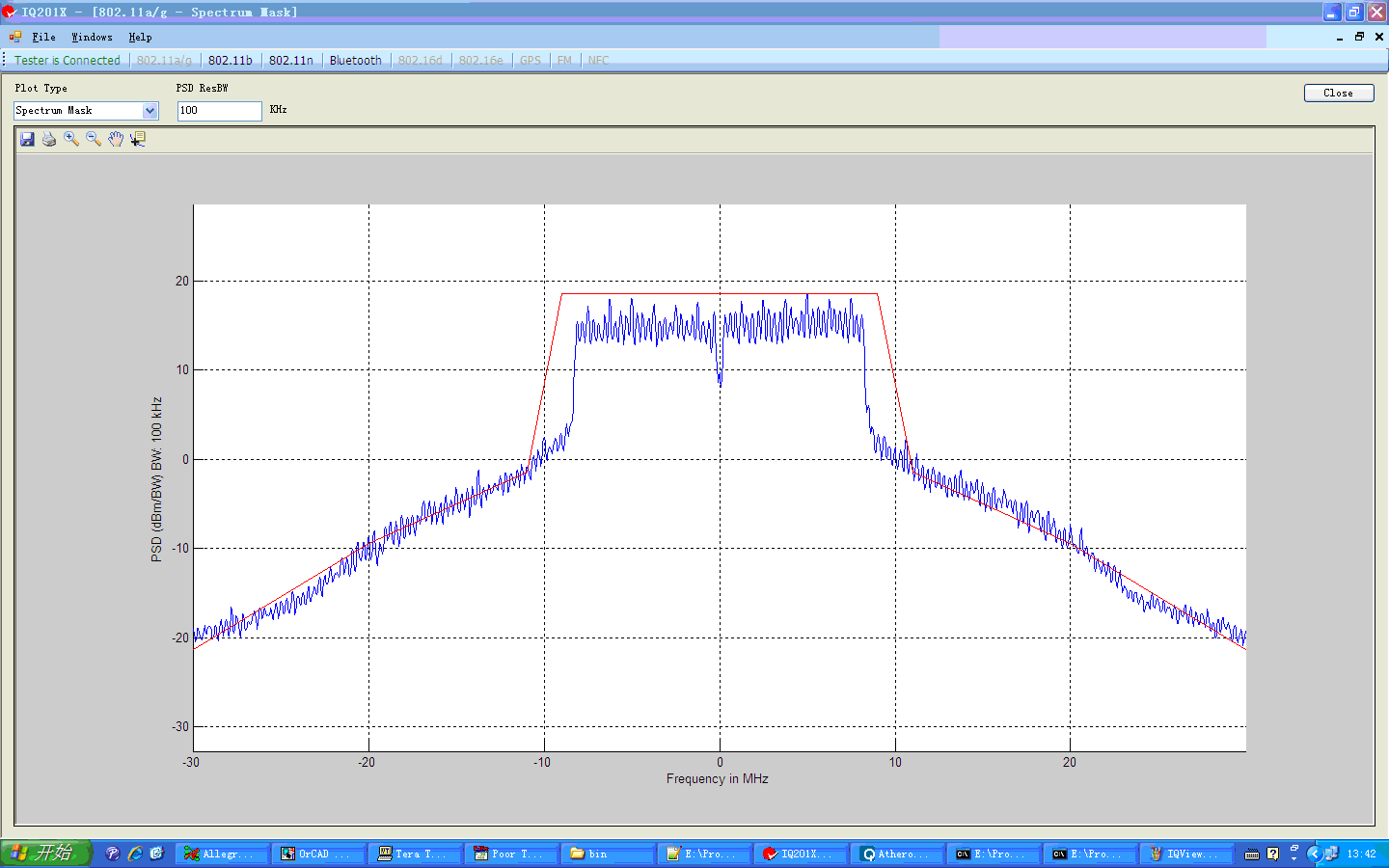Click the keyboard tray icon
Image resolution: width=1389 pixels, height=868 pixels.
coord(1252,854)
